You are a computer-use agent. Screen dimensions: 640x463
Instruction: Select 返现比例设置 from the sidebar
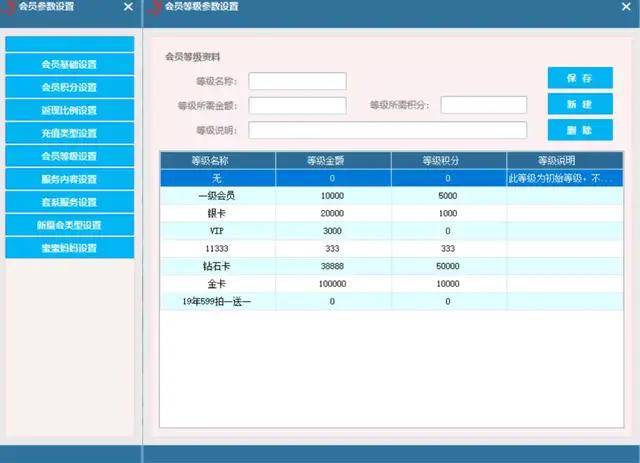[x=69, y=110]
